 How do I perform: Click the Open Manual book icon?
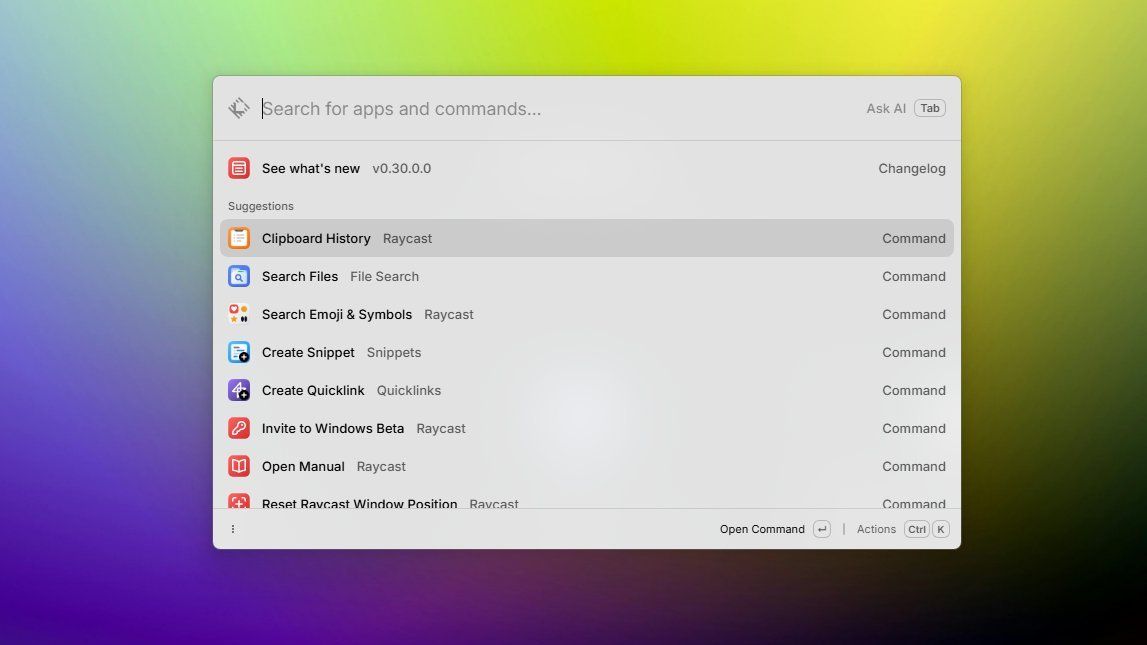click(238, 467)
